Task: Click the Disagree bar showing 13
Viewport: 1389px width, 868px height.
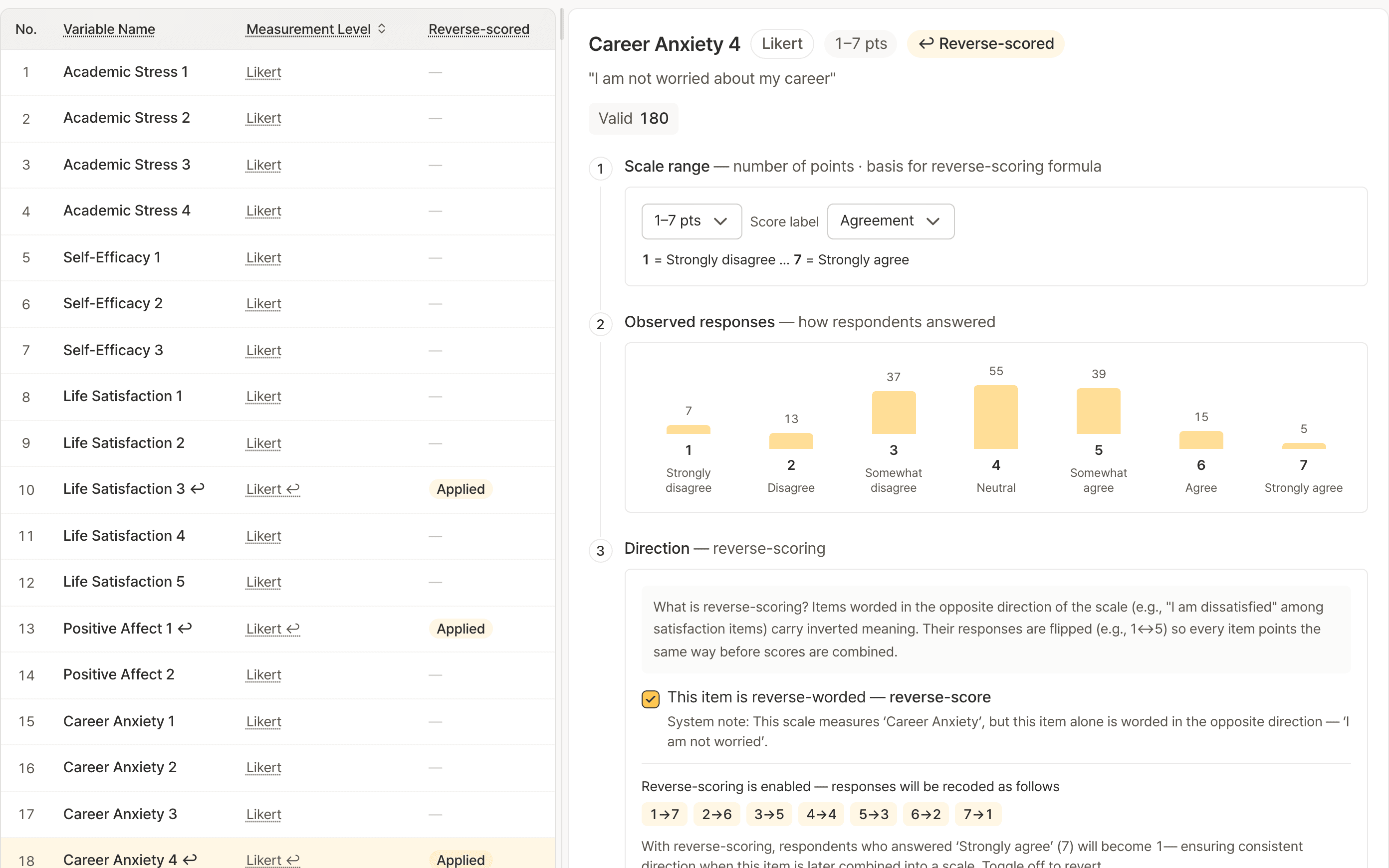Action: tap(791, 441)
